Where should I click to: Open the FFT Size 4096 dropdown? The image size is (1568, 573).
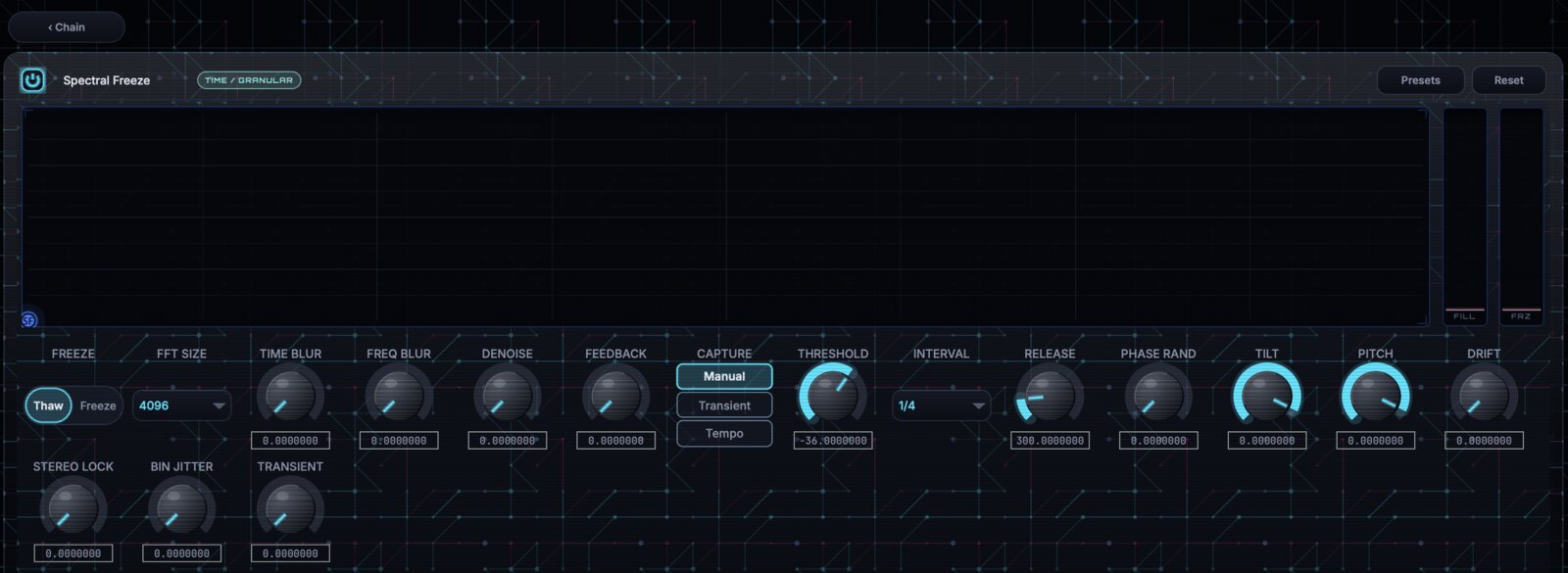181,406
